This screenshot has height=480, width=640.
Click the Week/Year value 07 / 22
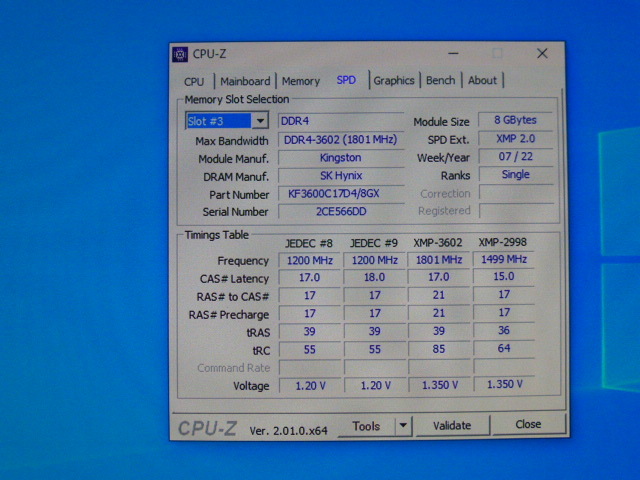click(x=516, y=157)
